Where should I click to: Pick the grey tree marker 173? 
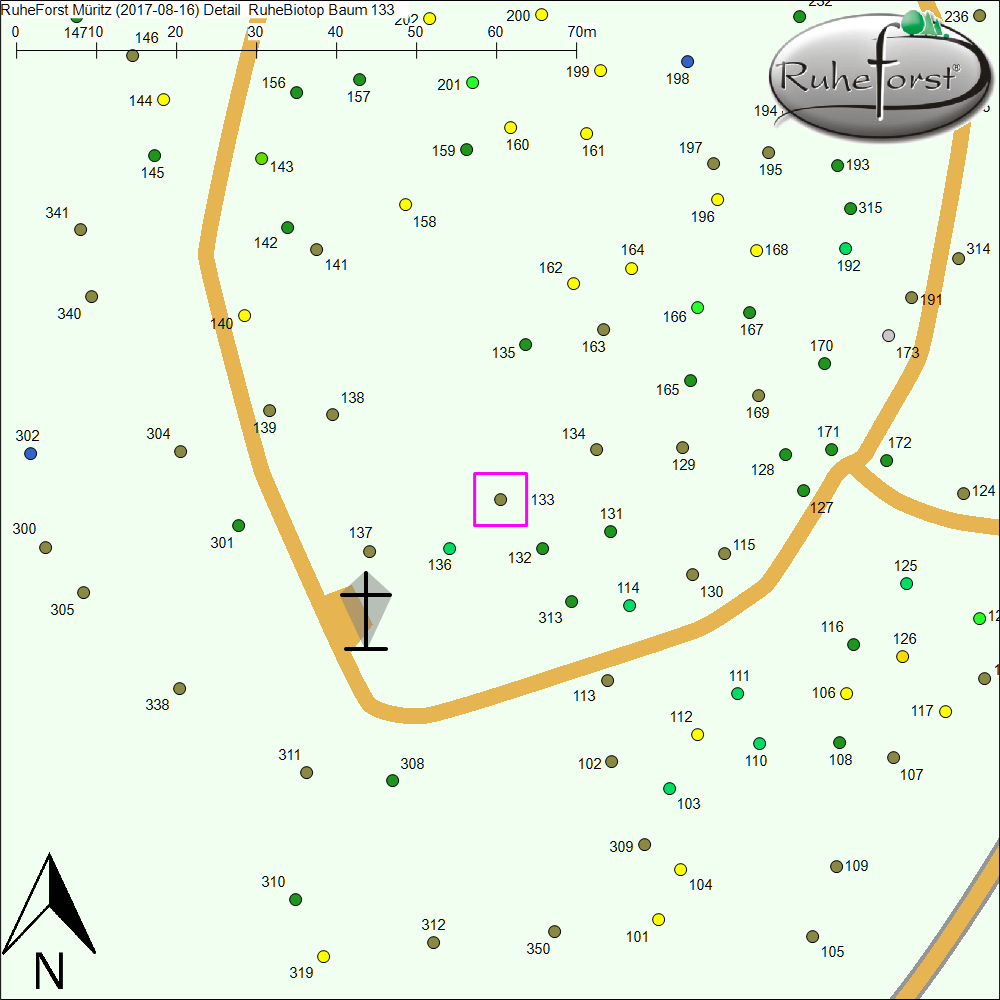pos(889,335)
